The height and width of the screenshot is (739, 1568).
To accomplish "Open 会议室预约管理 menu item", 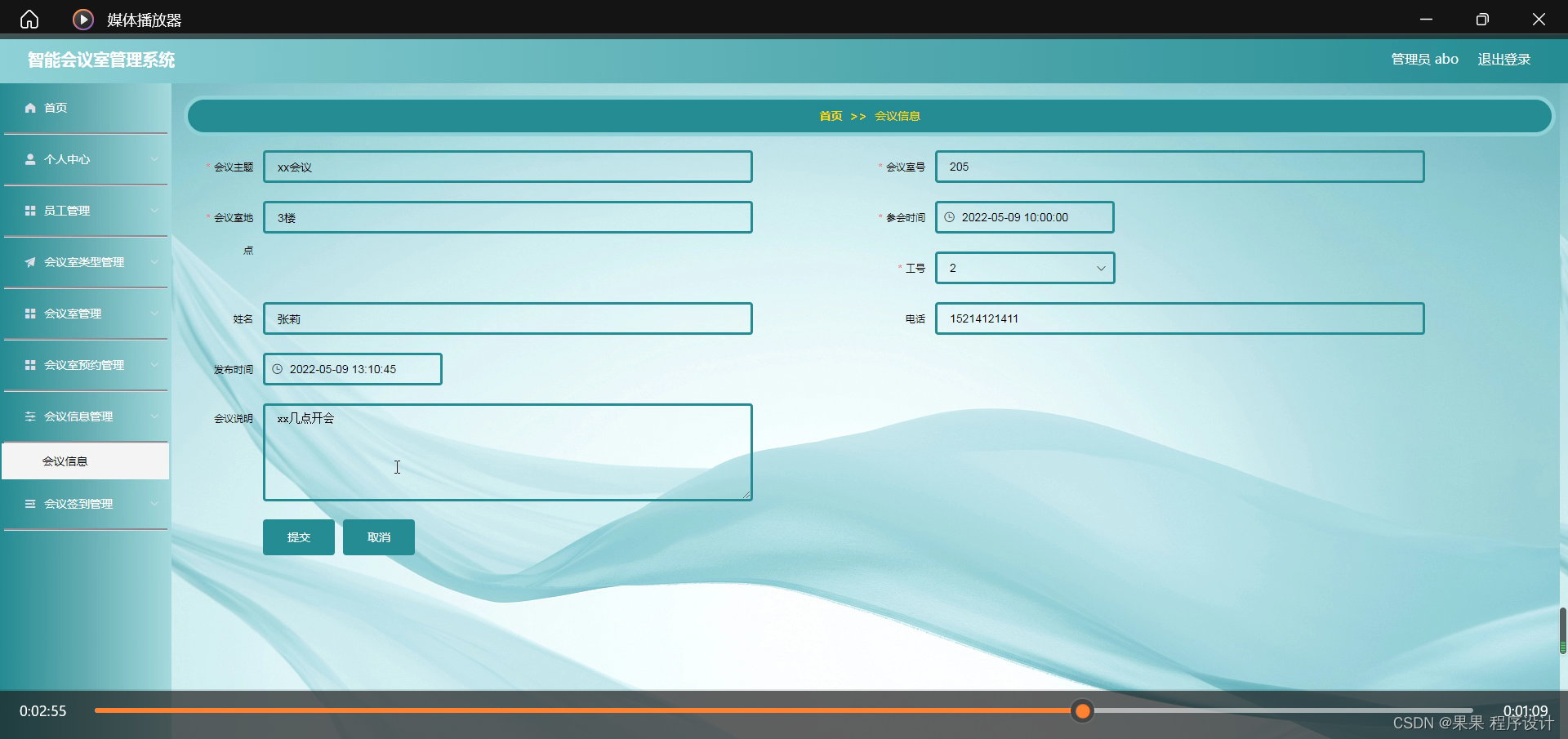I will (86, 365).
